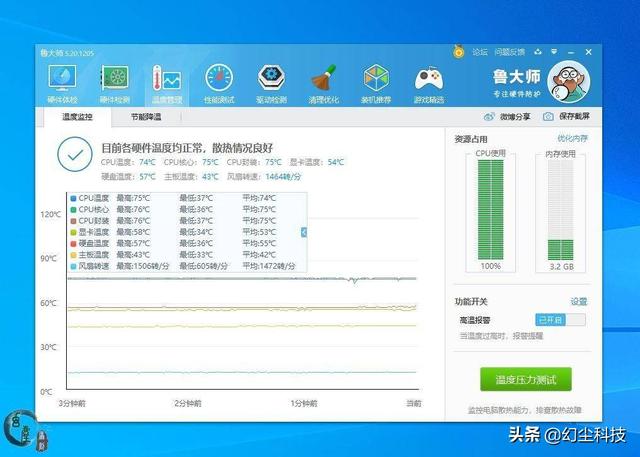
Task: Click the CPU使用 usage bar
Action: point(491,209)
